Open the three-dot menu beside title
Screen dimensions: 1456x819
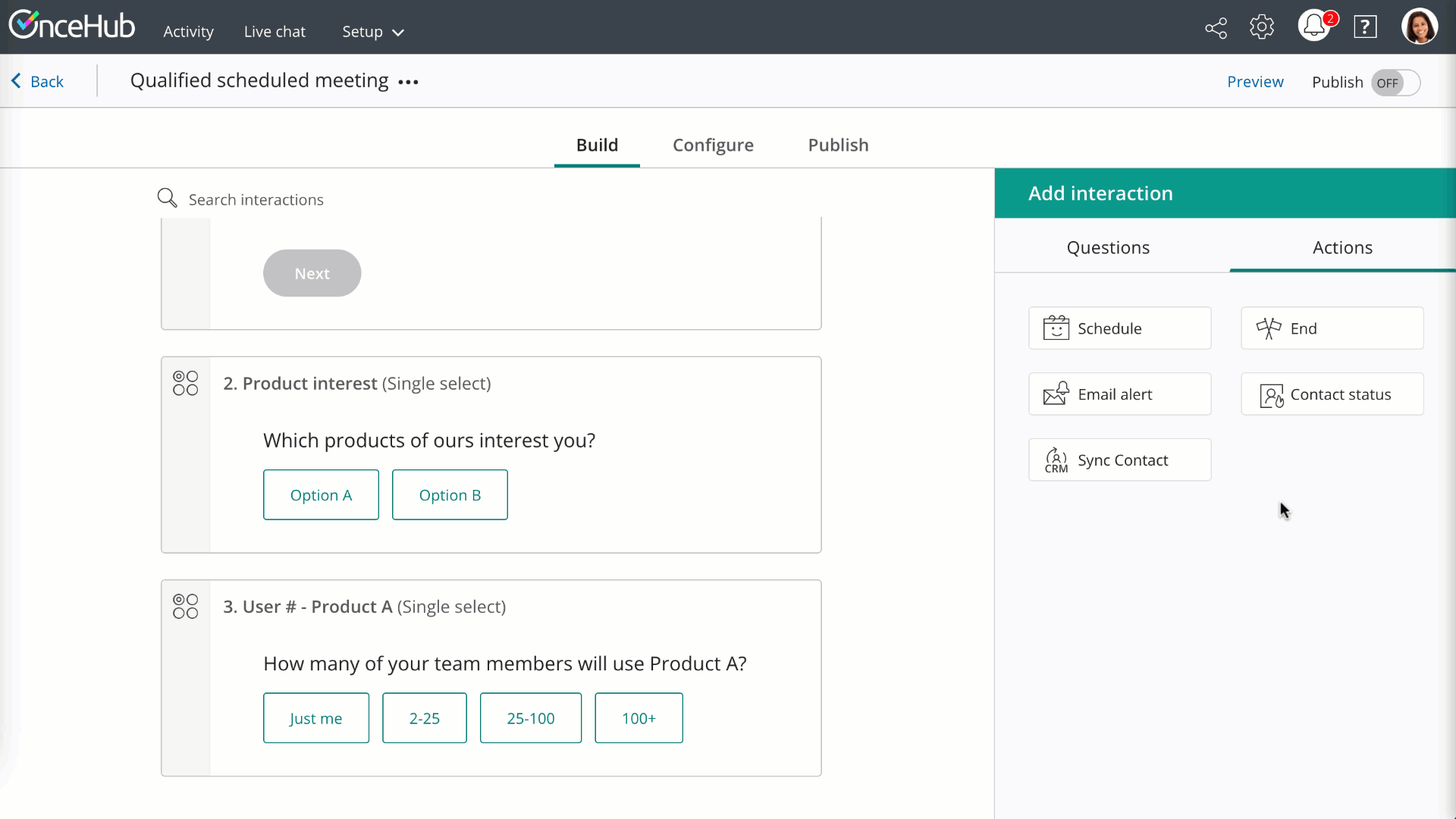(x=408, y=82)
